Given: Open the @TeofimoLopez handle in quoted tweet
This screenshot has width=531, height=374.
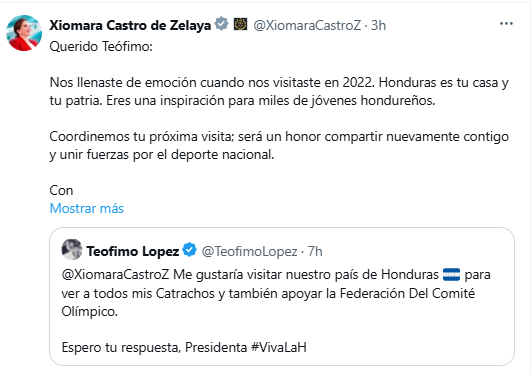Looking at the screenshot, I should 250,251.
